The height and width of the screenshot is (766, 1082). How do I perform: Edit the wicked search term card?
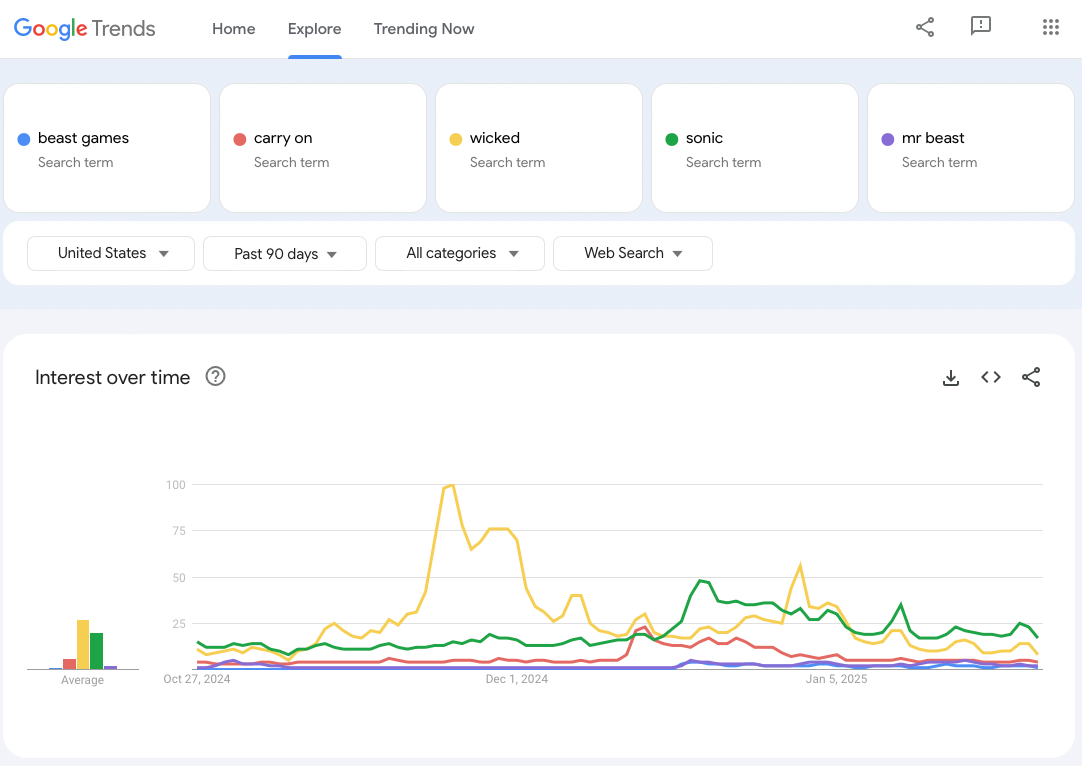click(539, 148)
